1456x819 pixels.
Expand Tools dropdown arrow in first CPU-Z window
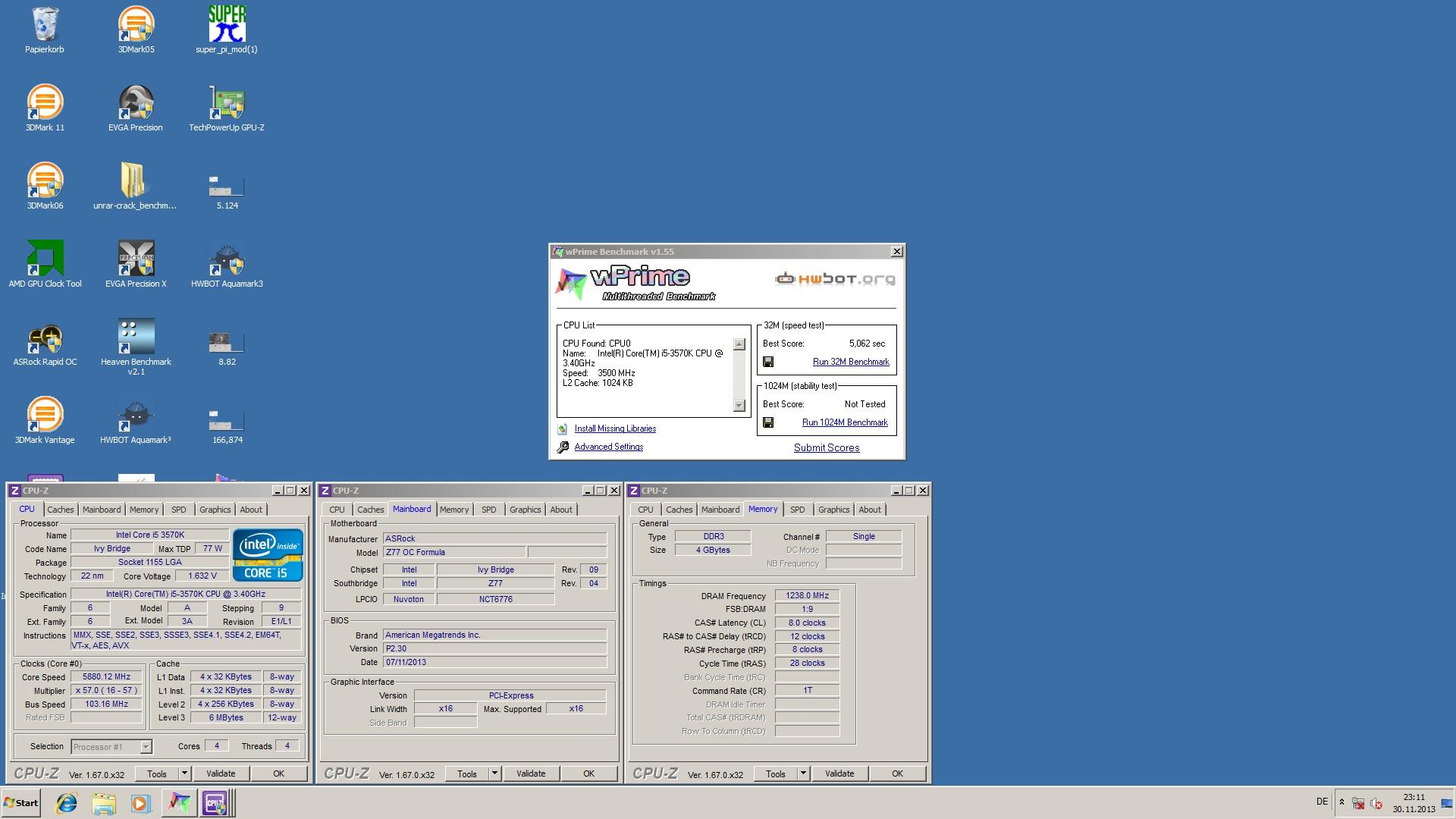pyautogui.click(x=184, y=774)
